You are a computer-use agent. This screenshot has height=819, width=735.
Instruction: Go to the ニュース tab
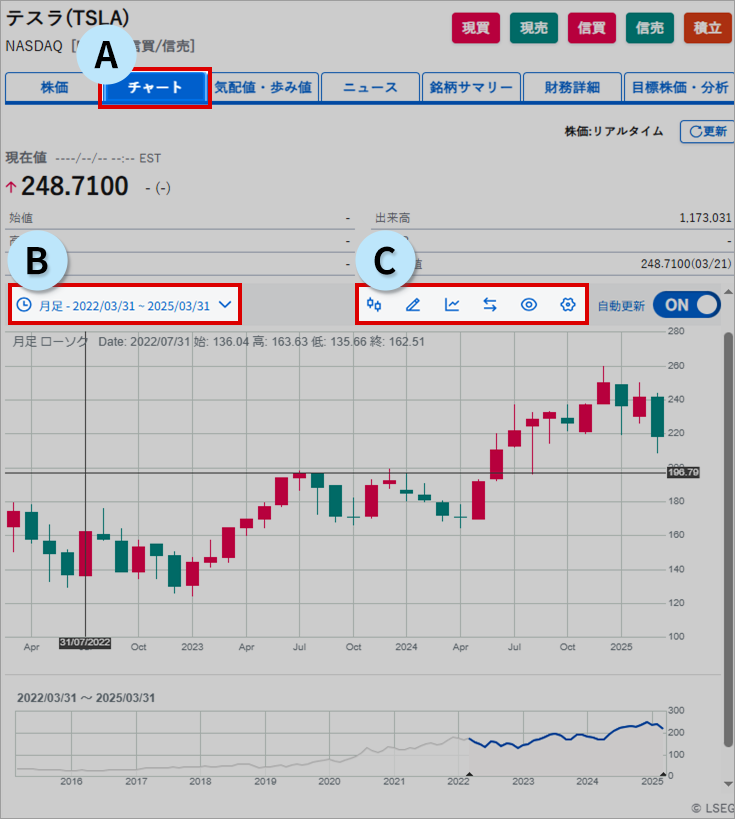click(370, 87)
